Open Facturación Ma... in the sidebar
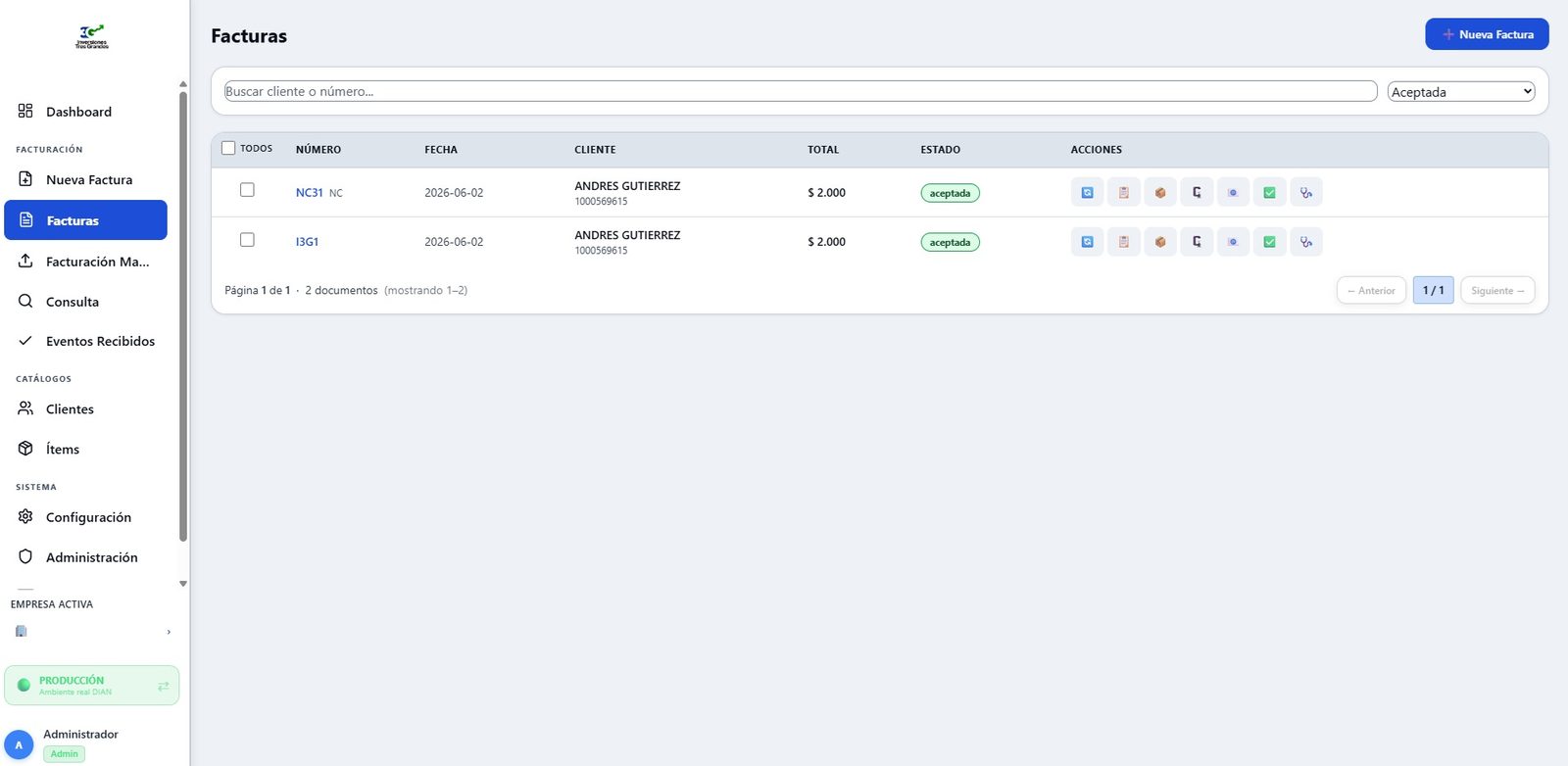The width and height of the screenshot is (1568, 766). click(85, 262)
